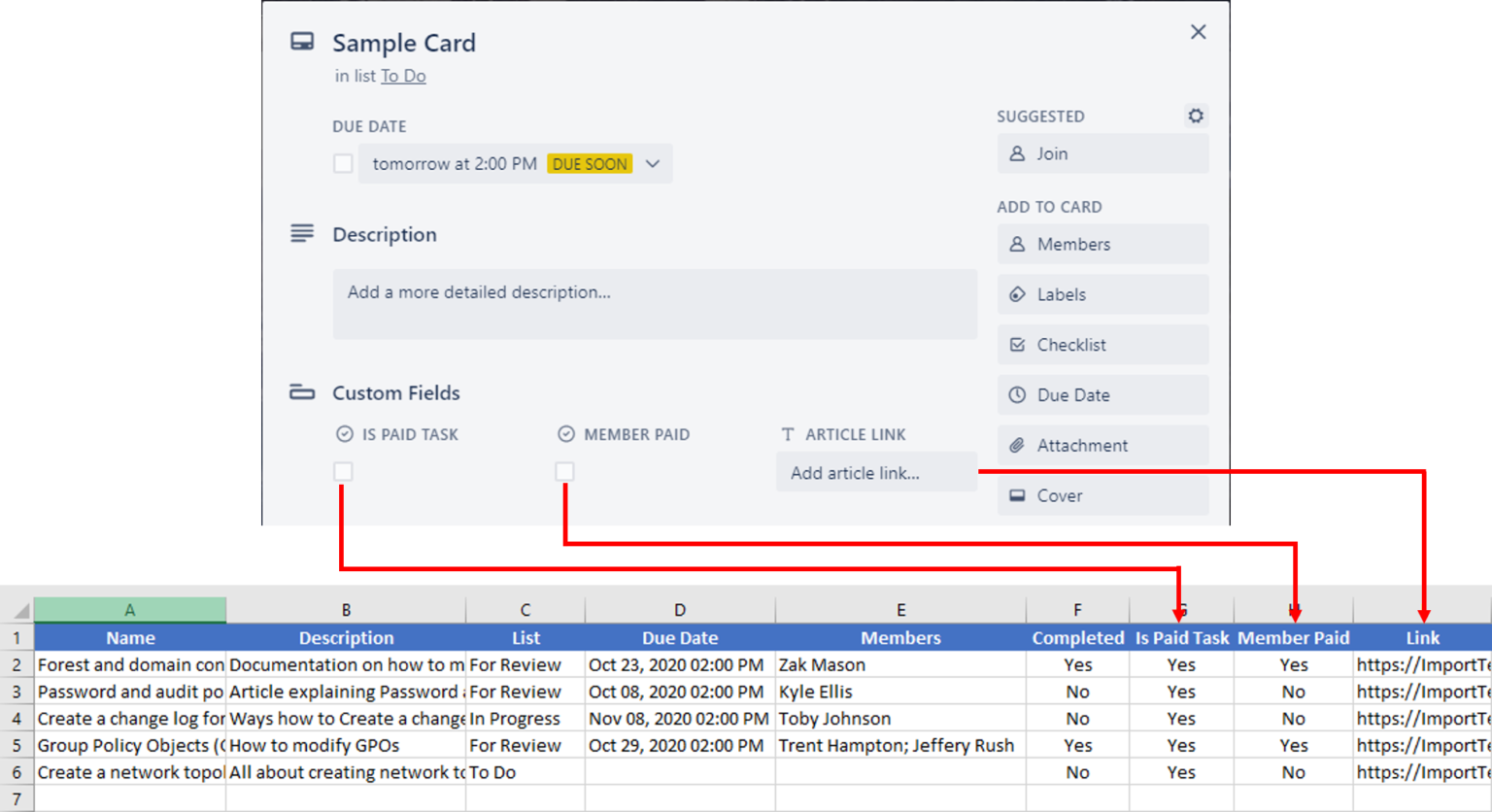1492x812 pixels.
Task: Enable the Is Paid Task checkbox
Action: (x=343, y=471)
